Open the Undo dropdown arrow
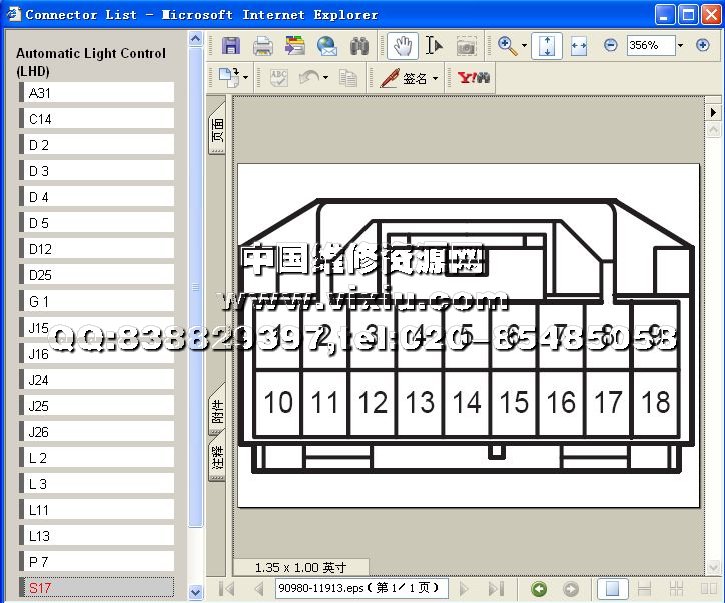Viewport: 725px width, 603px height. pyautogui.click(x=326, y=77)
